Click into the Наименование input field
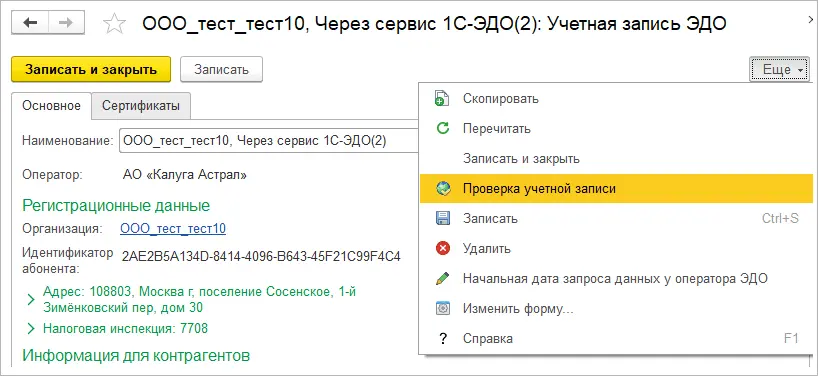 [x=269, y=140]
